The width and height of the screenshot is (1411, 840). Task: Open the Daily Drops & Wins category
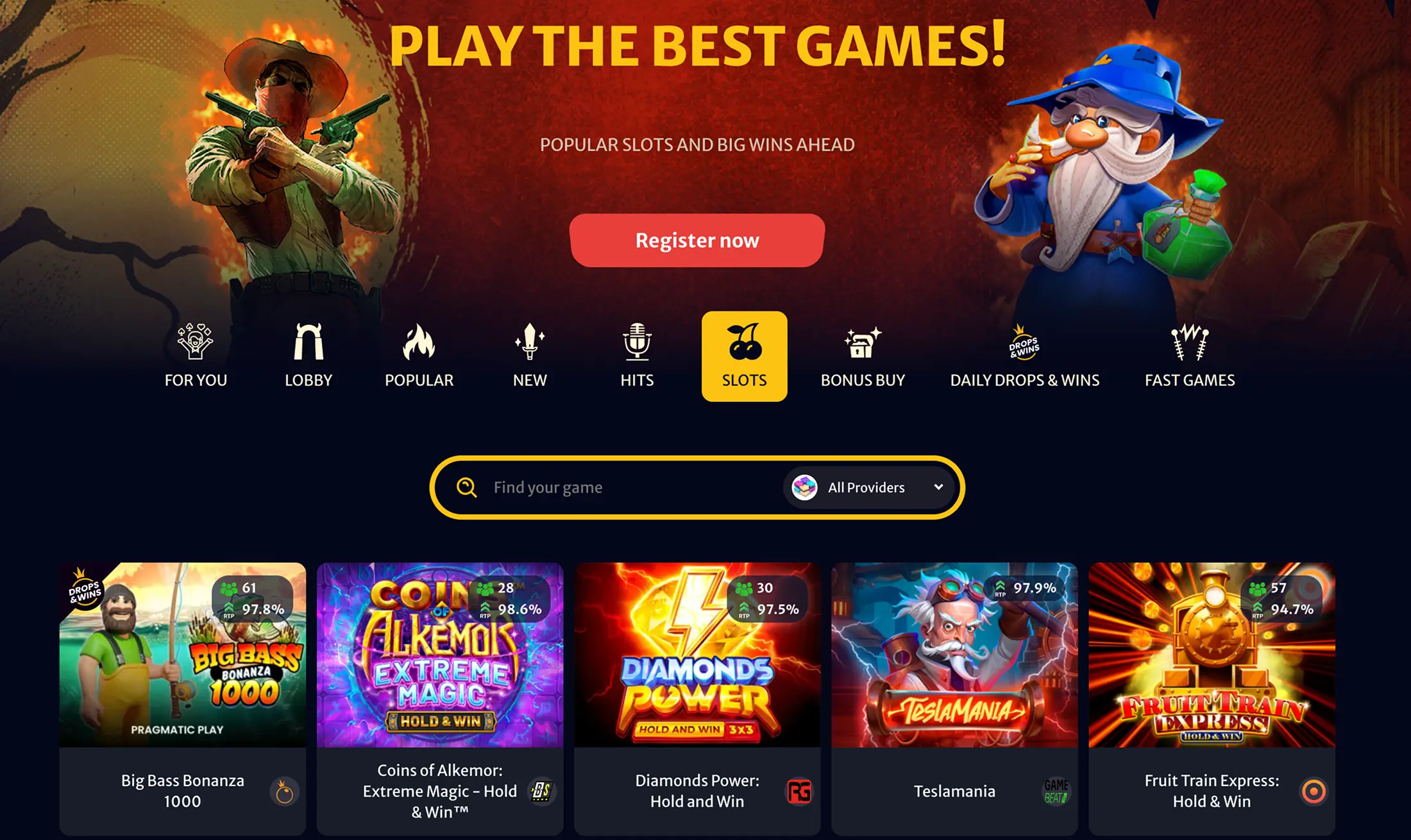click(x=1024, y=356)
